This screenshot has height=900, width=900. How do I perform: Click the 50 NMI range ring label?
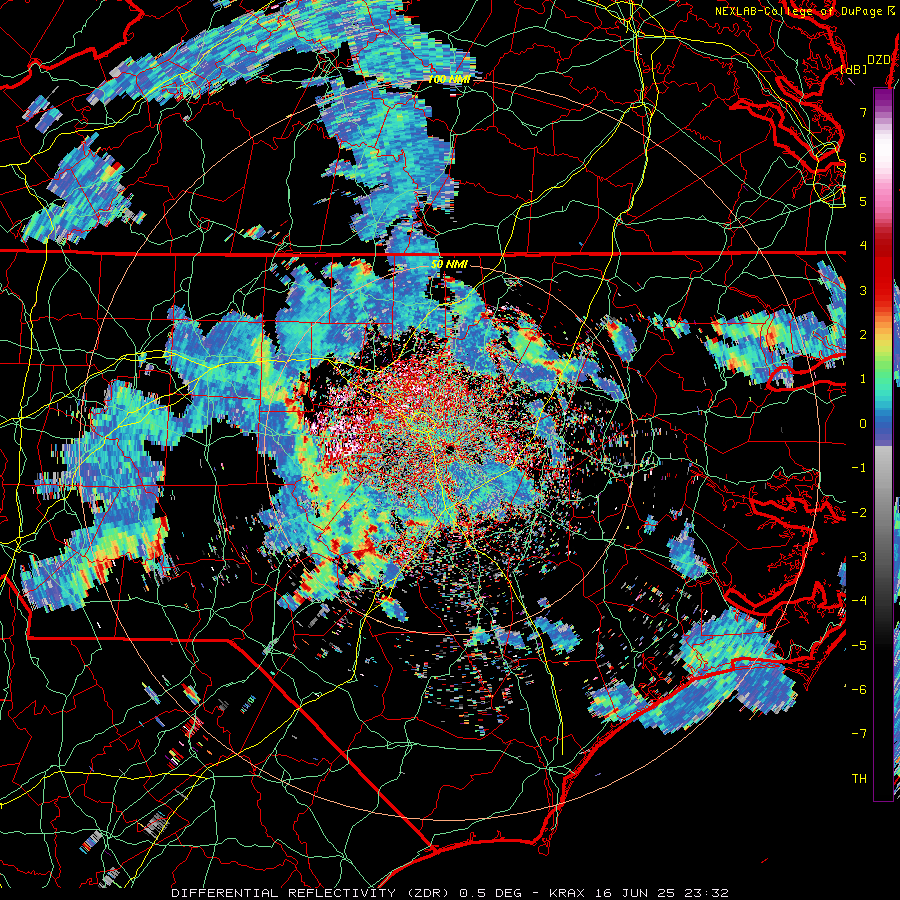[x=449, y=264]
